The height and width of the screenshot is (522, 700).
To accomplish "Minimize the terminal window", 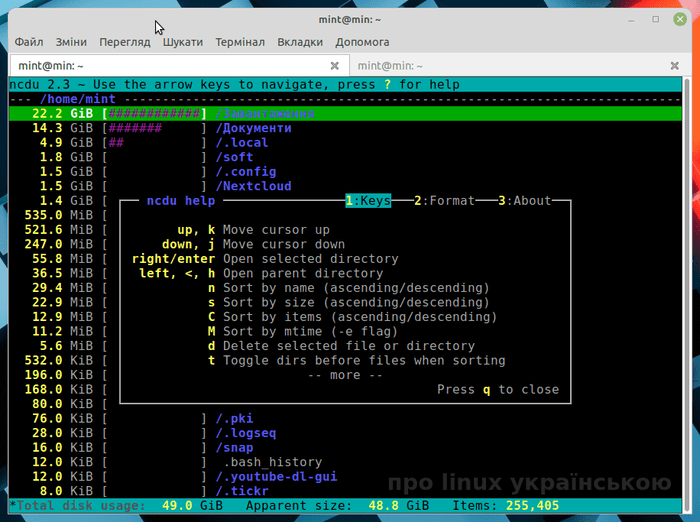I will pyautogui.click(x=631, y=20).
